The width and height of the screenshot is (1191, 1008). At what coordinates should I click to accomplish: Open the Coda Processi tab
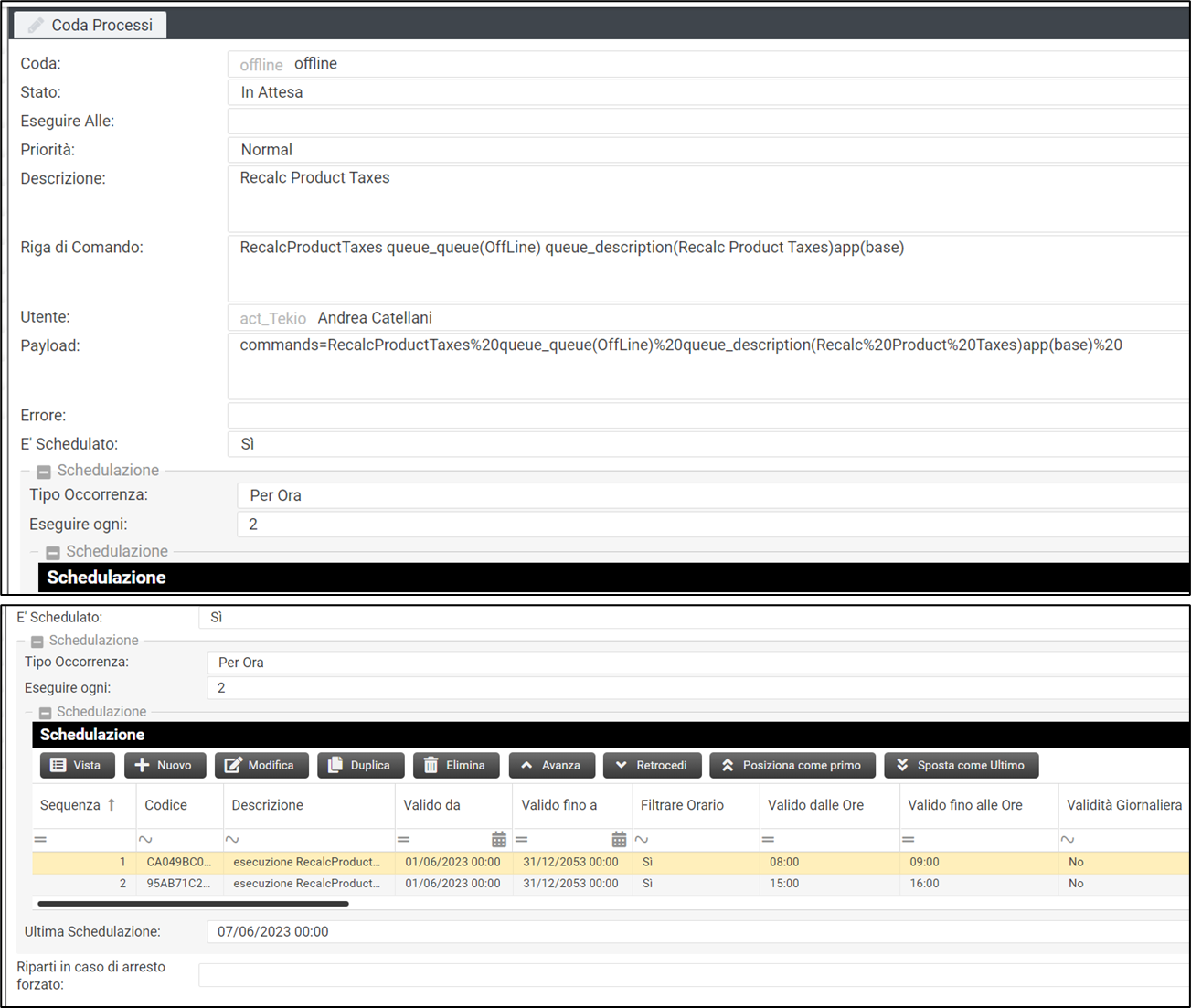[90, 25]
